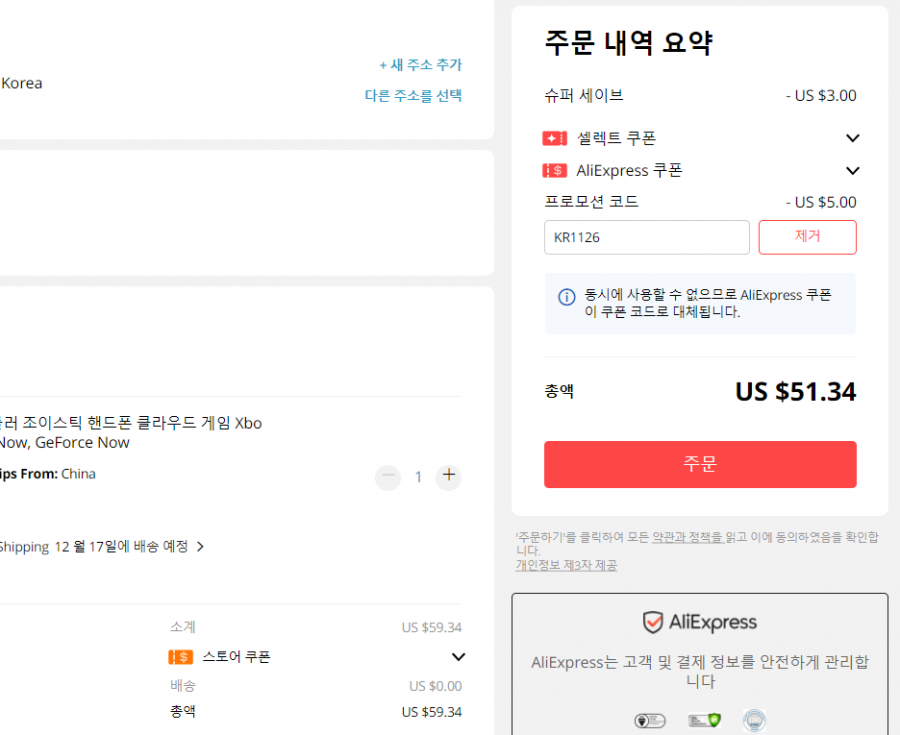Click the red Select coupon ticket icon
900x735 pixels.
pyautogui.click(x=554, y=138)
